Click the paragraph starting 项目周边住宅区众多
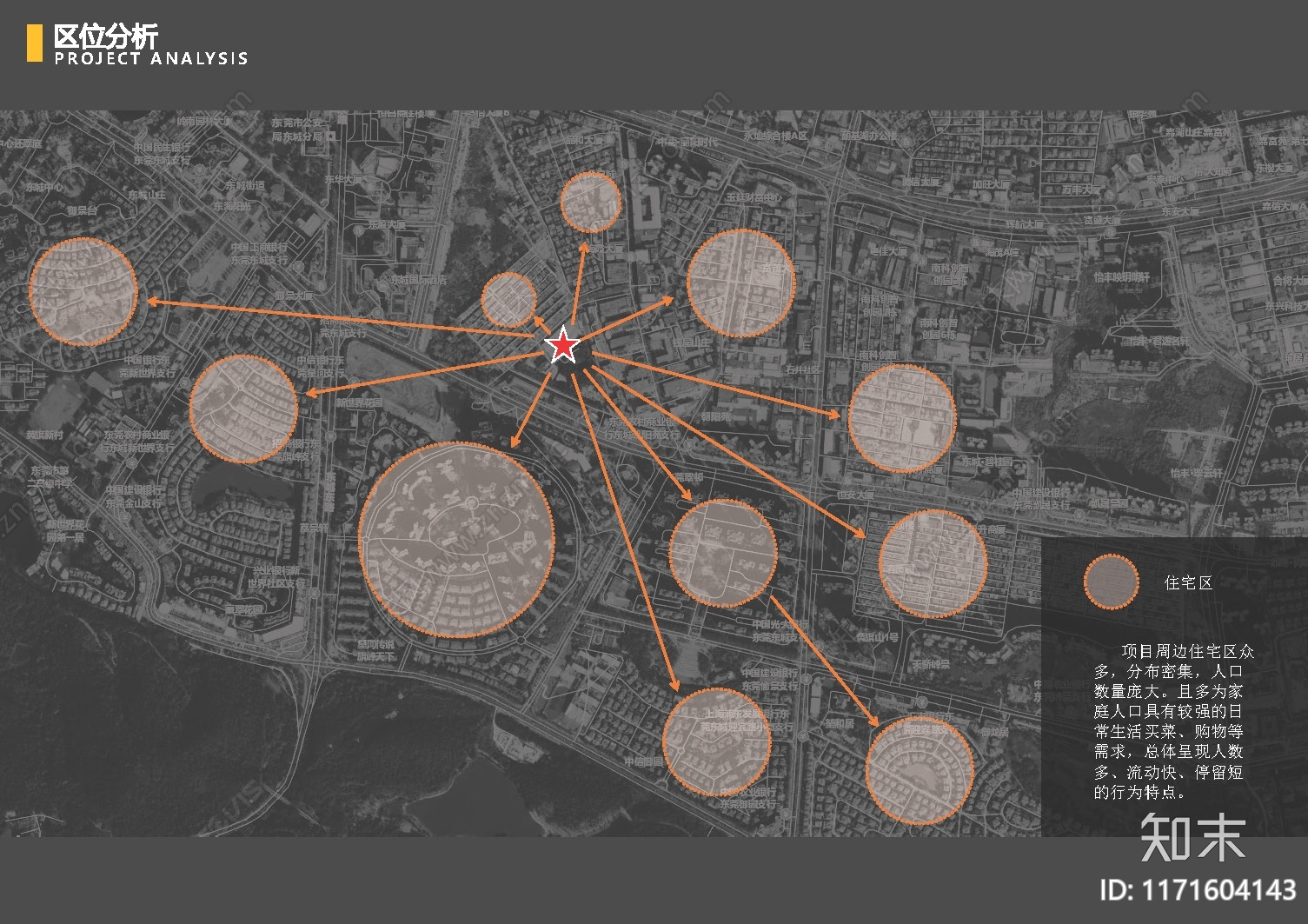This screenshot has height=924, width=1308. click(x=1174, y=721)
